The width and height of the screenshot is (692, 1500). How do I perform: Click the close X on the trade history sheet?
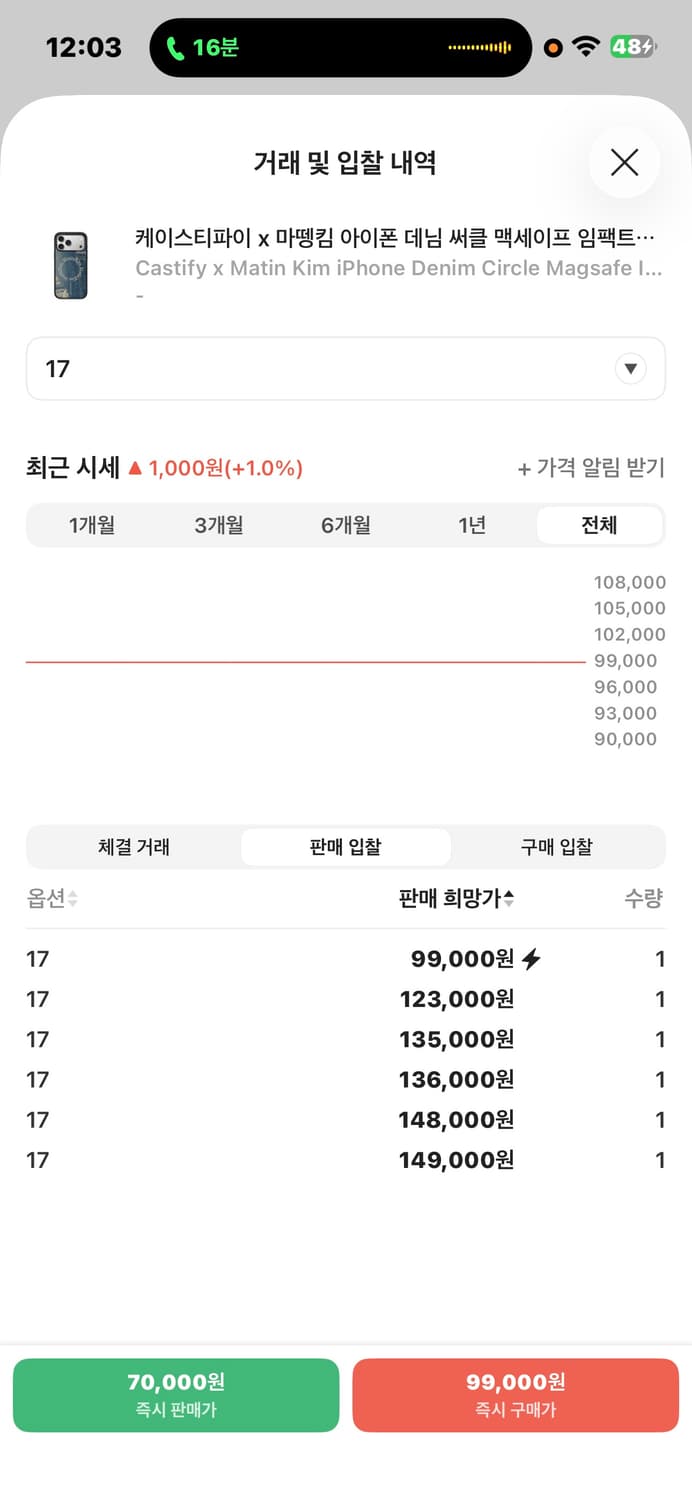pyautogui.click(x=624, y=162)
